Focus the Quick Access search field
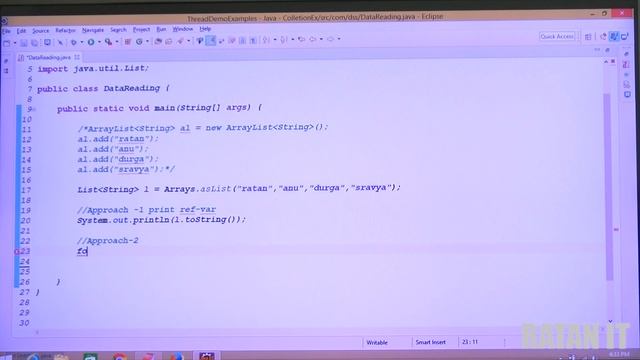The image size is (640, 360). [x=557, y=37]
